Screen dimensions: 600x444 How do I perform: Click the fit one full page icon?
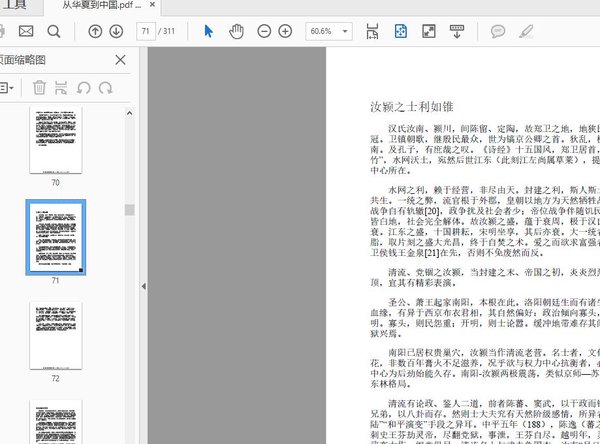coord(401,31)
